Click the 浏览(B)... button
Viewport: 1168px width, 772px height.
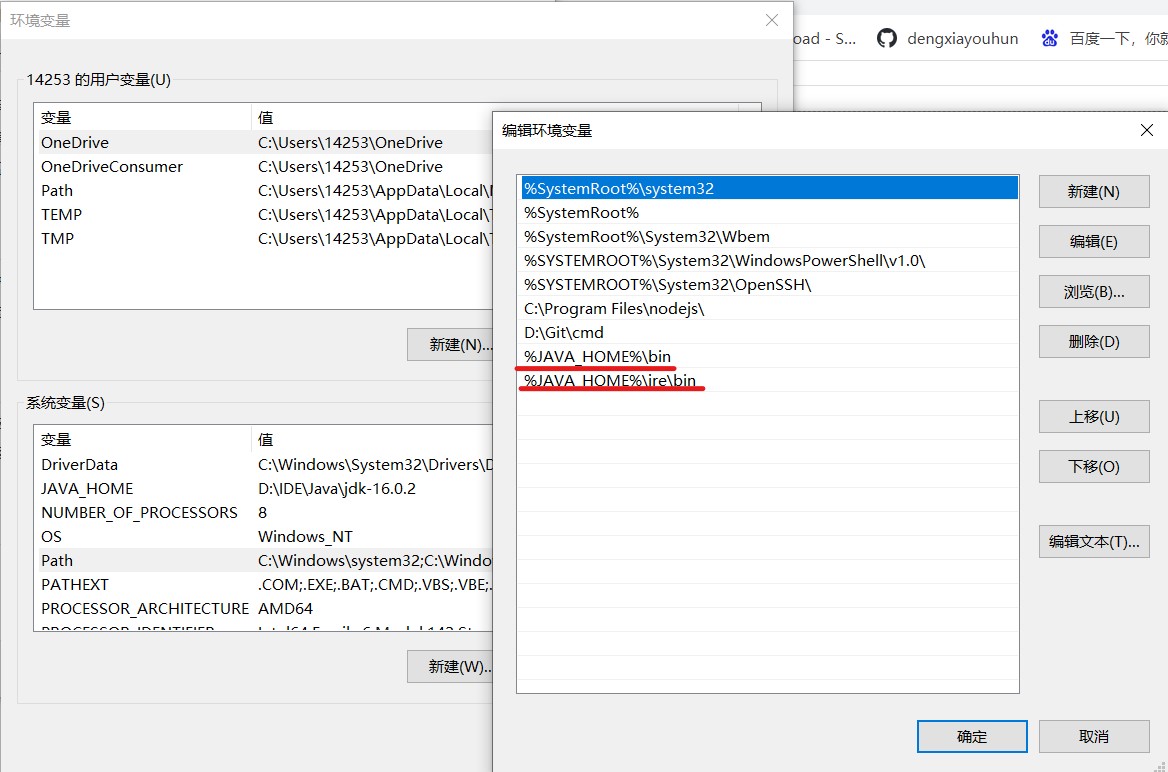click(1094, 291)
